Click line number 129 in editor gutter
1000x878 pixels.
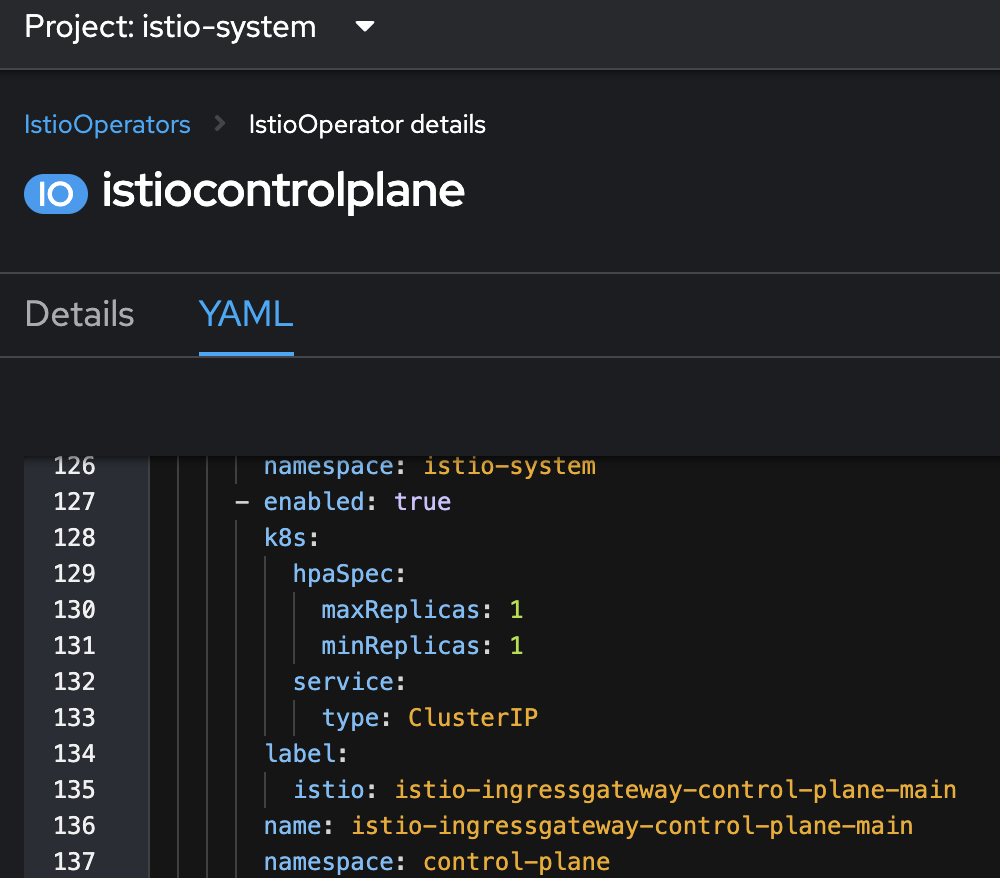click(x=75, y=574)
